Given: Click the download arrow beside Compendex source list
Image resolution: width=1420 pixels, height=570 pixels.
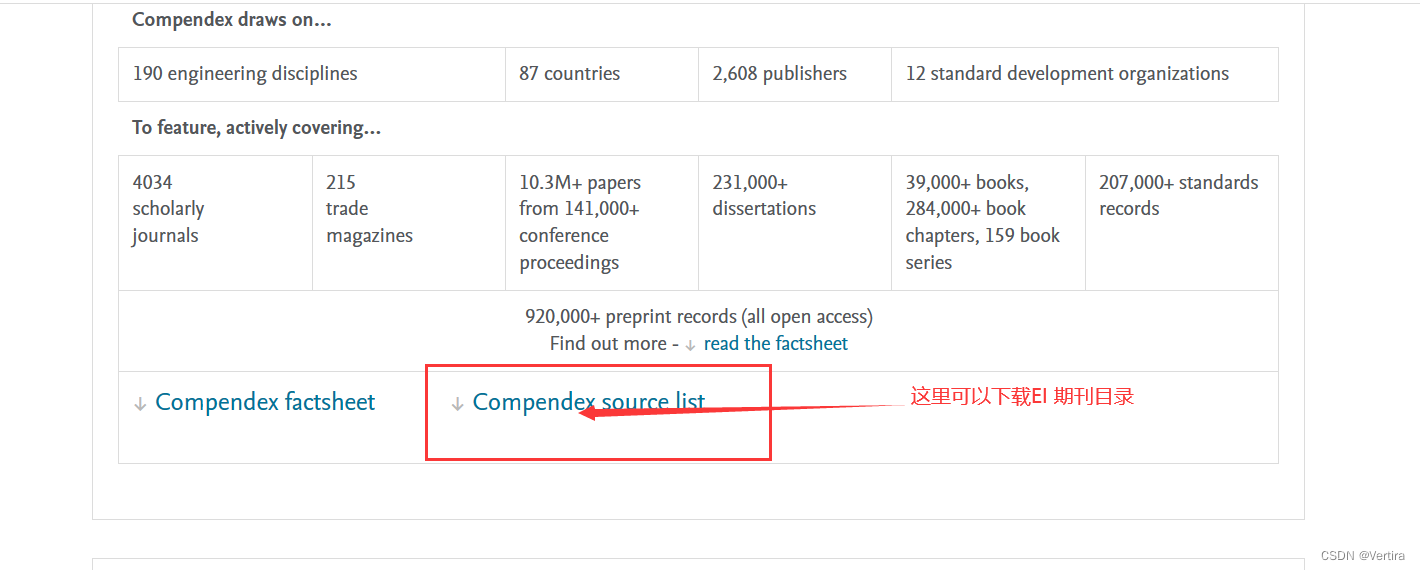Looking at the screenshot, I should [457, 404].
